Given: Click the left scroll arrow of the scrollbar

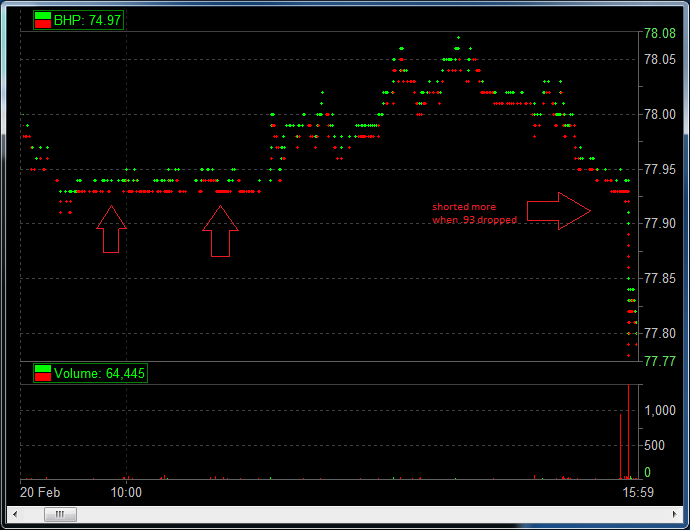Looking at the screenshot, I should click(x=15, y=514).
